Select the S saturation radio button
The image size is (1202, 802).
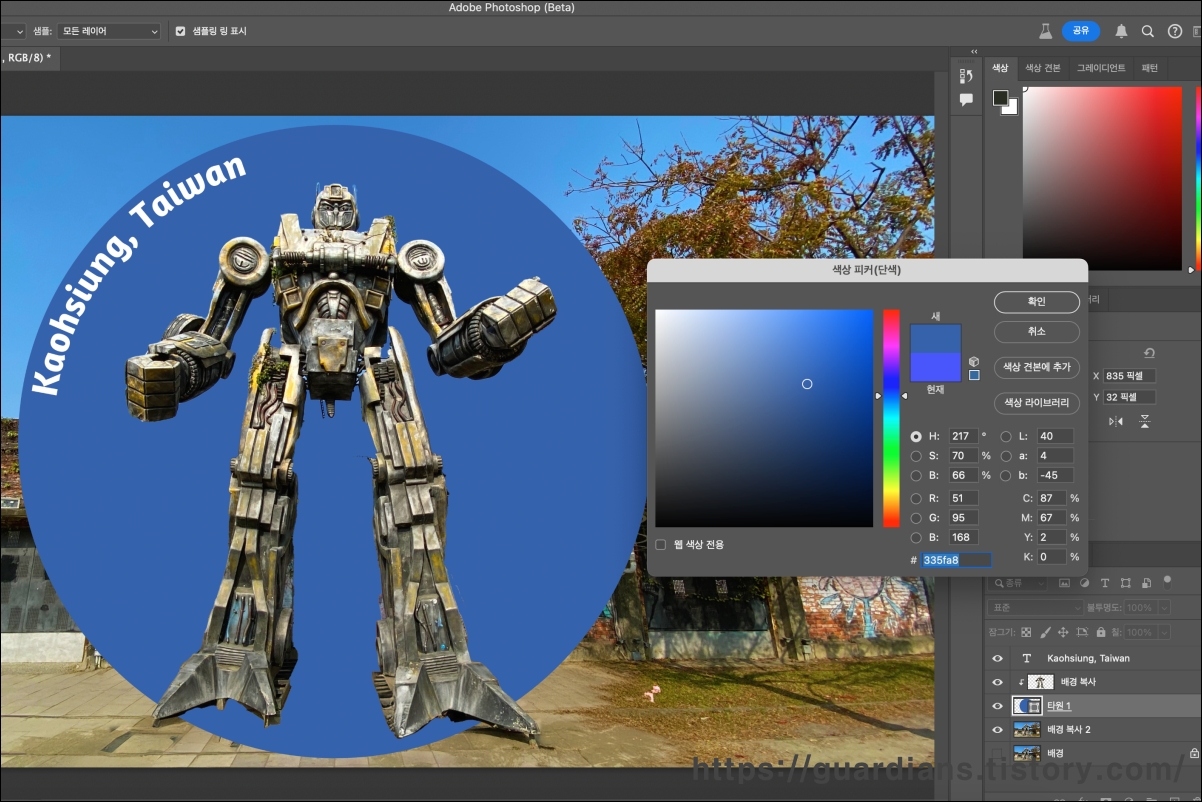point(916,456)
